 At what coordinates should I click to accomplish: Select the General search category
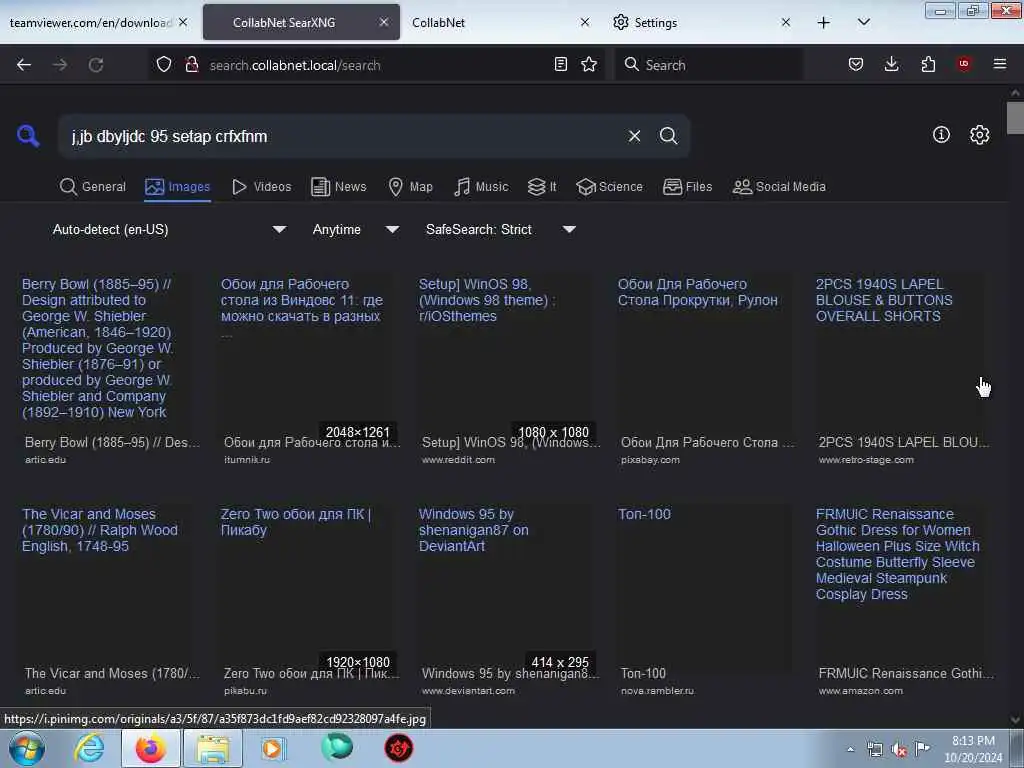pyautogui.click(x=93, y=187)
